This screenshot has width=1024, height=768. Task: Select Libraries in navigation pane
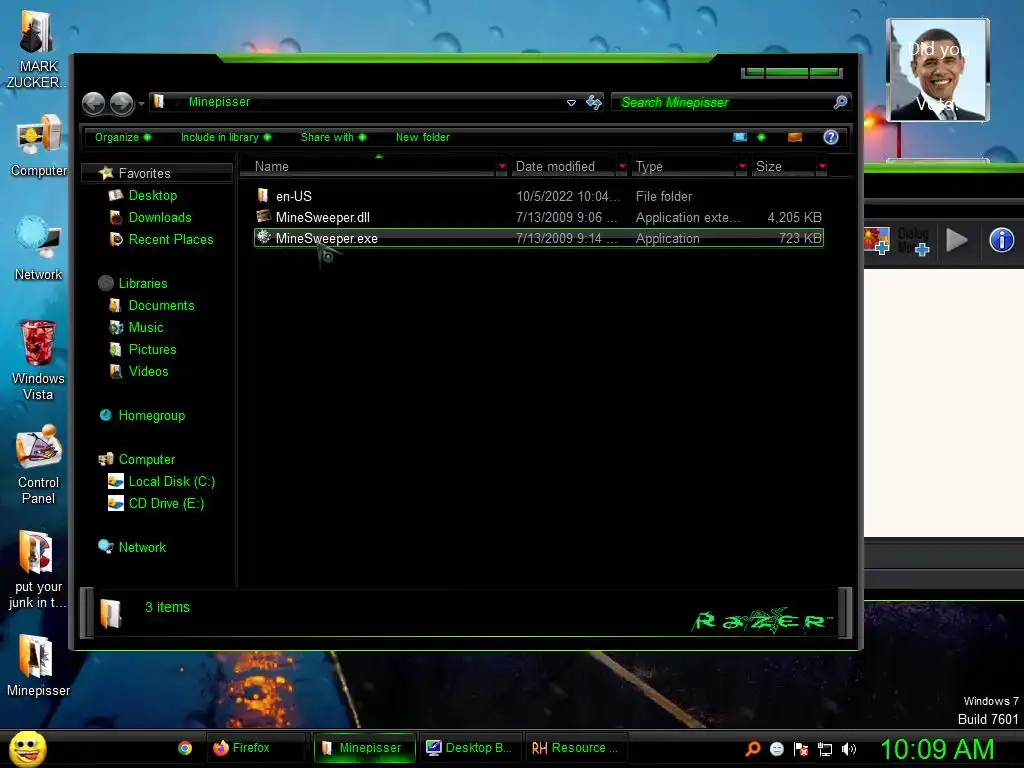pyautogui.click(x=142, y=283)
